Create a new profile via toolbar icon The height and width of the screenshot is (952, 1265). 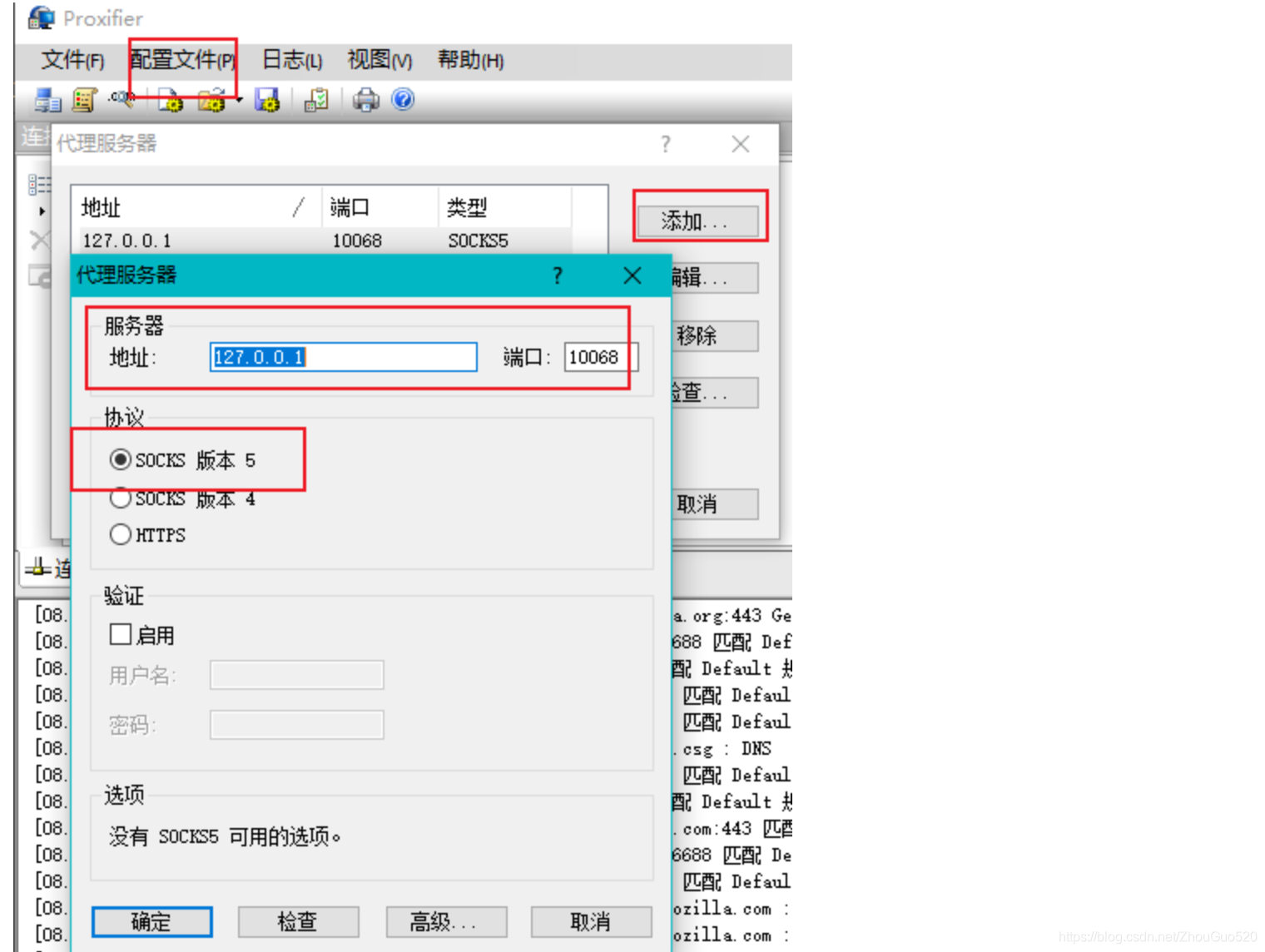point(171,101)
